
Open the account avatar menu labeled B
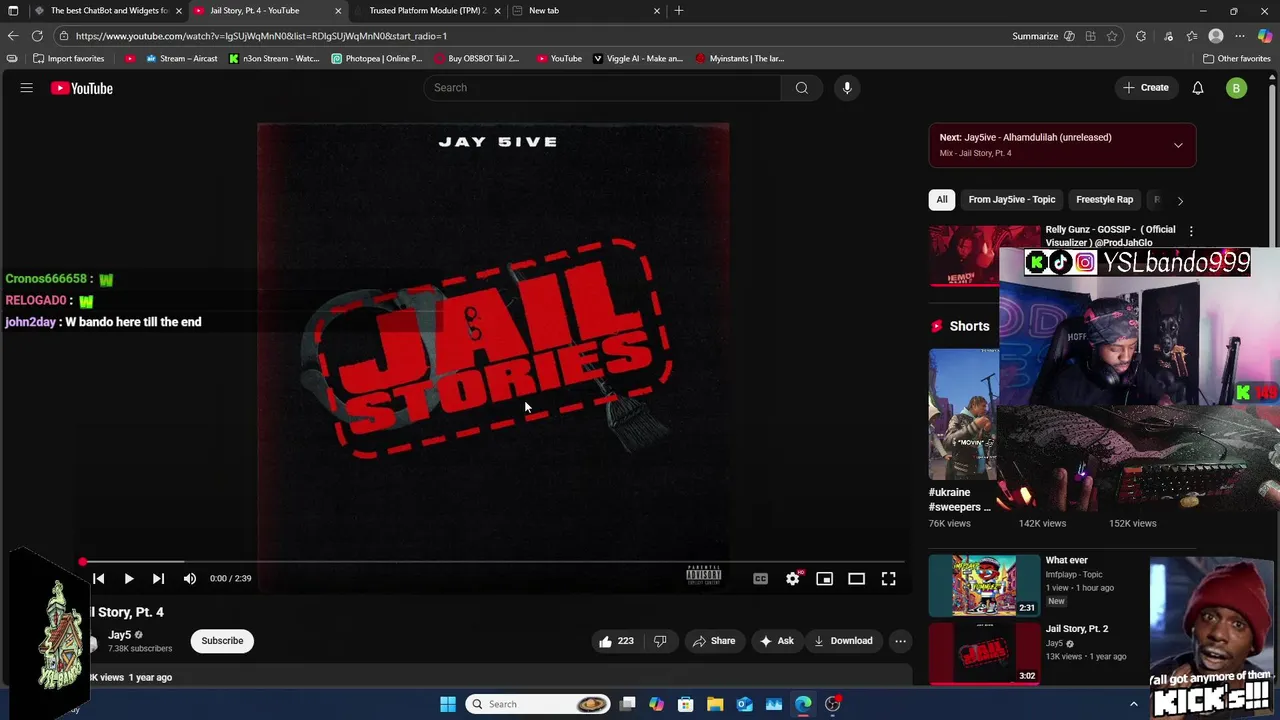[x=1236, y=88]
